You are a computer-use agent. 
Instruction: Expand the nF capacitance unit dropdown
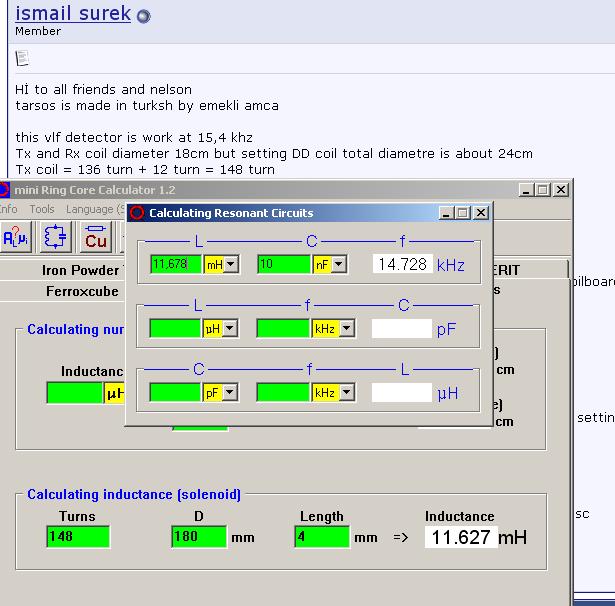tap(339, 264)
